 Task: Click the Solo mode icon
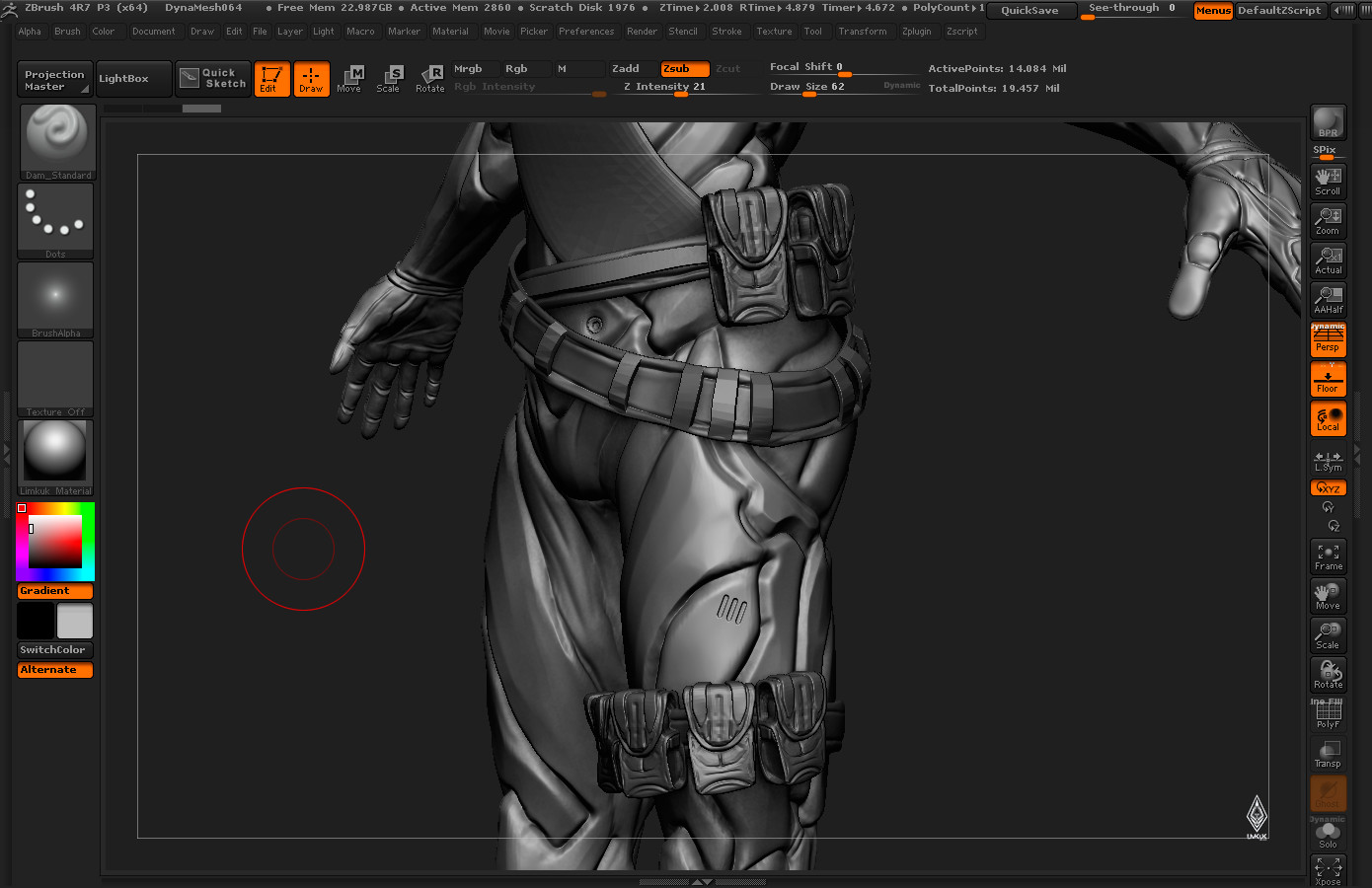[1328, 835]
